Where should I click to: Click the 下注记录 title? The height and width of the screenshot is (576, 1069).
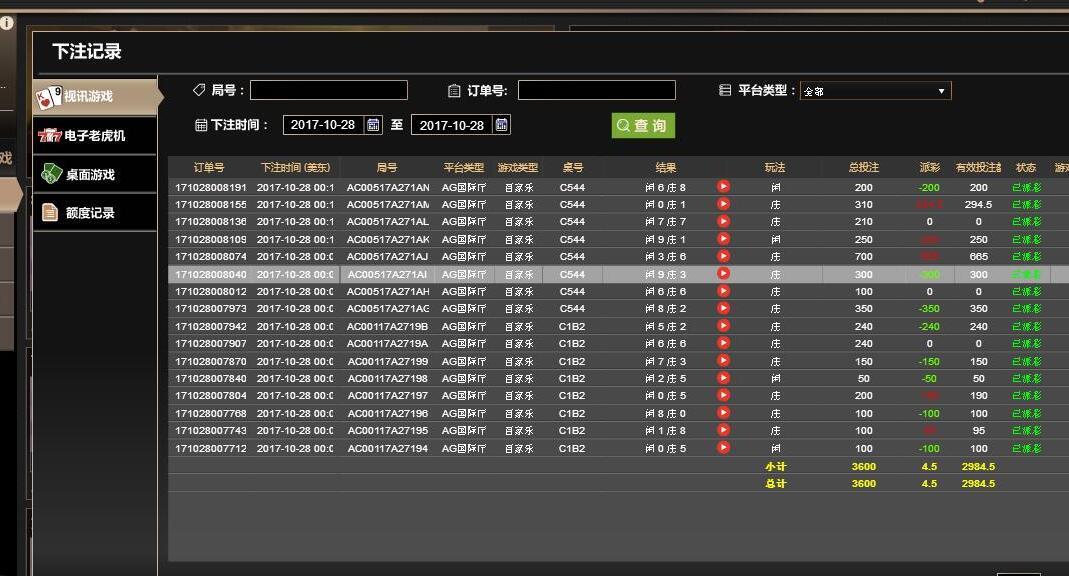tap(87, 52)
